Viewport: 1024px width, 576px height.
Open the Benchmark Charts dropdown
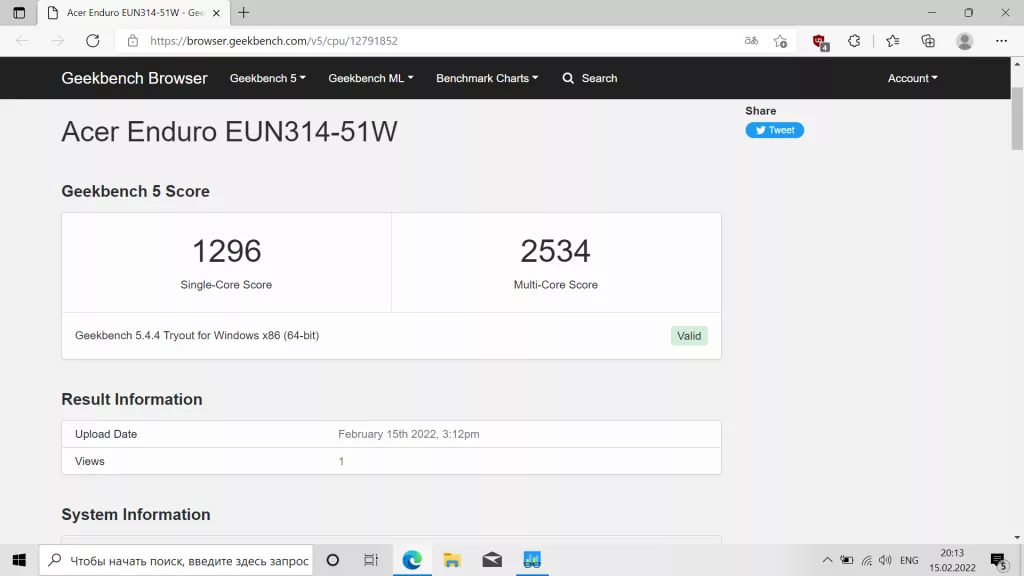pos(487,77)
